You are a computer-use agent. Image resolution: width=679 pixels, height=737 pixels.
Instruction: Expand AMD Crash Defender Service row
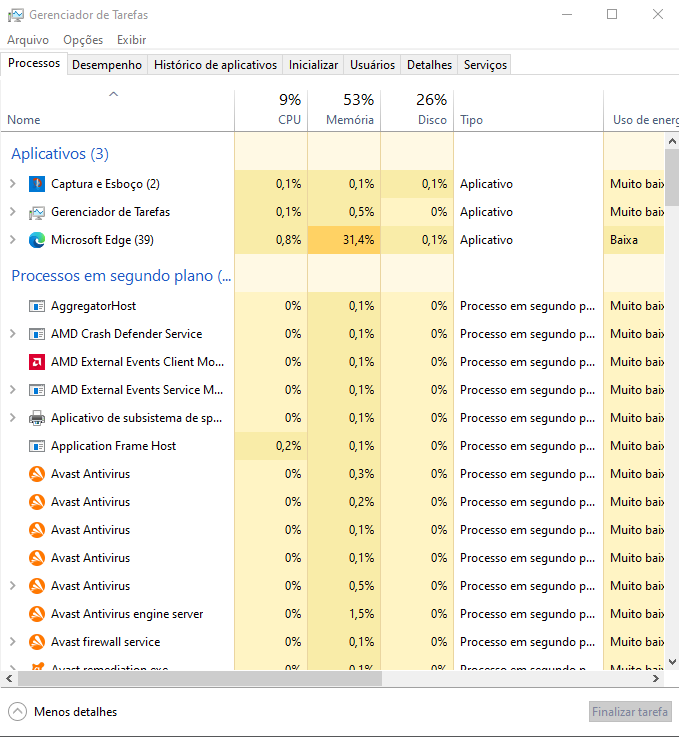13,334
